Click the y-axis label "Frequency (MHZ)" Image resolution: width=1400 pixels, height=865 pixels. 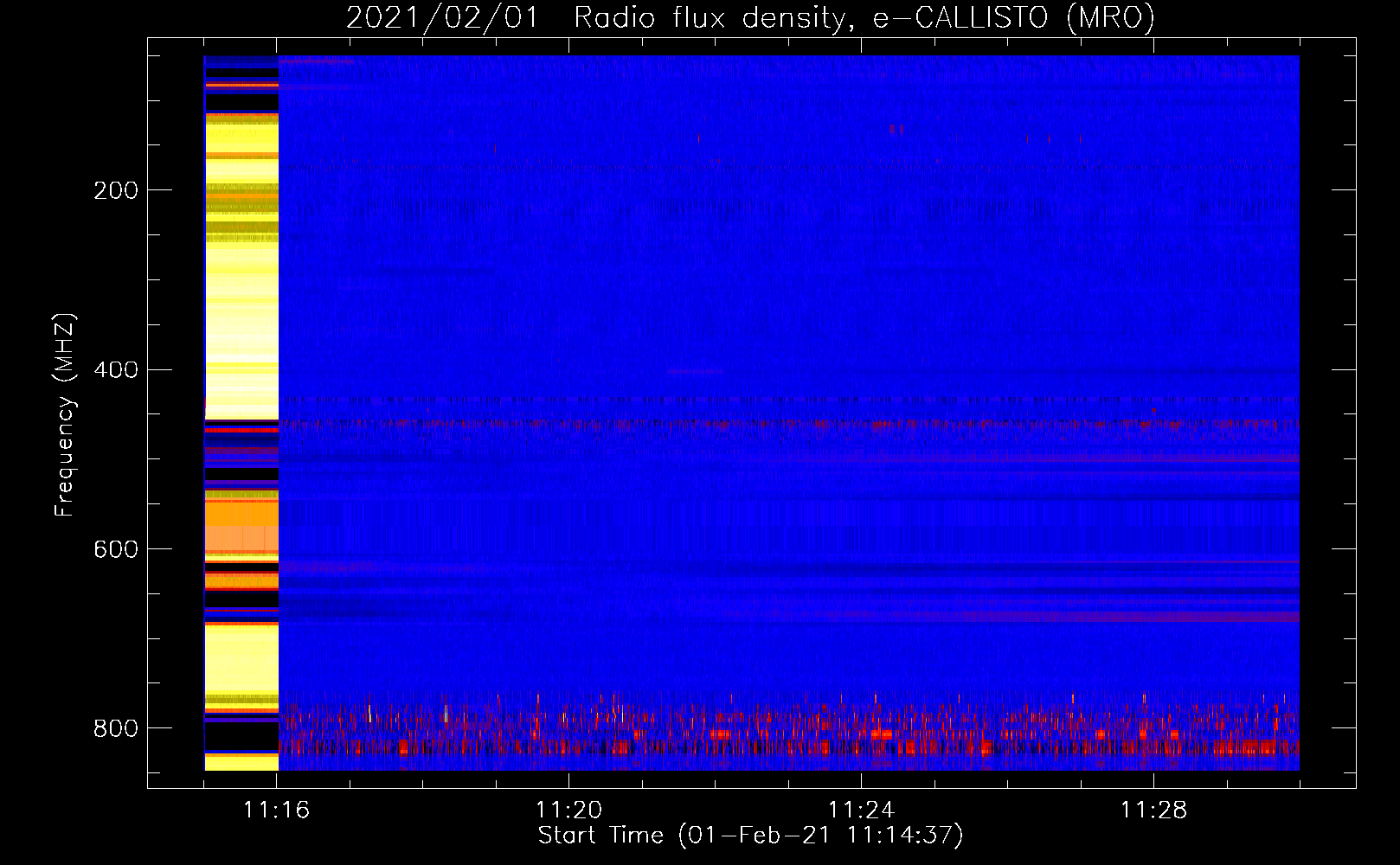coord(65,415)
